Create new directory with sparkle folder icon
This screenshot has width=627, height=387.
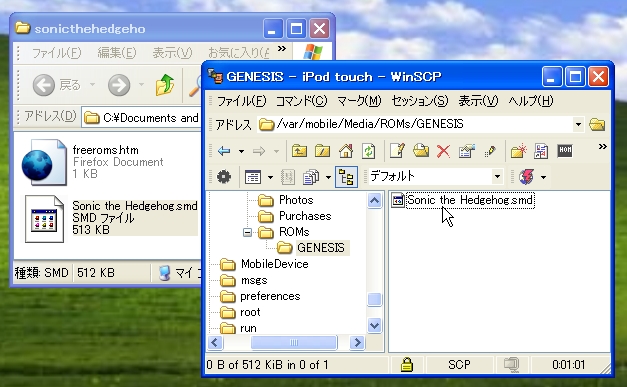[519, 151]
